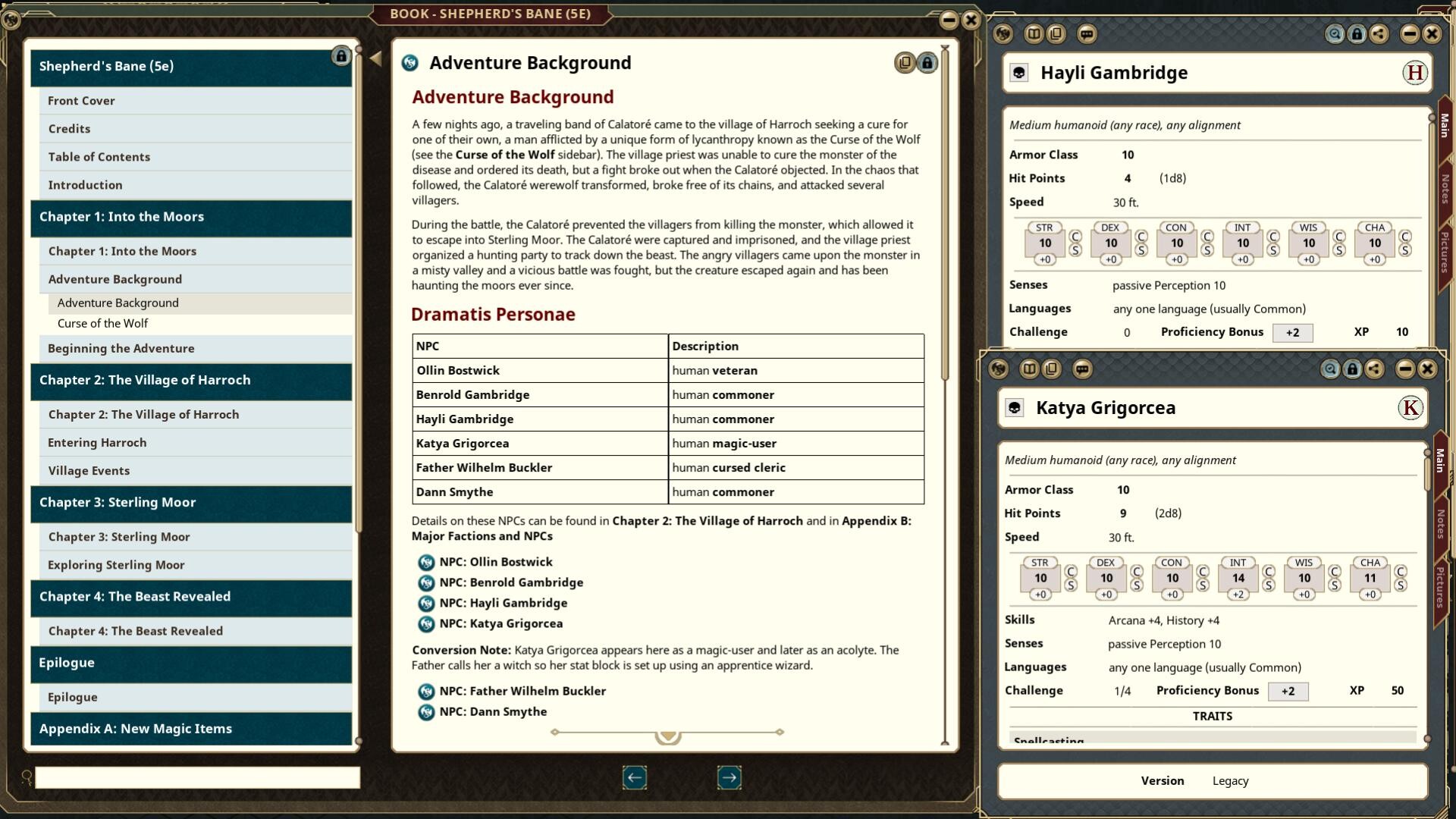Open the share icon on Katya's stat block
Viewport: 1456px width, 819px height.
(1376, 370)
